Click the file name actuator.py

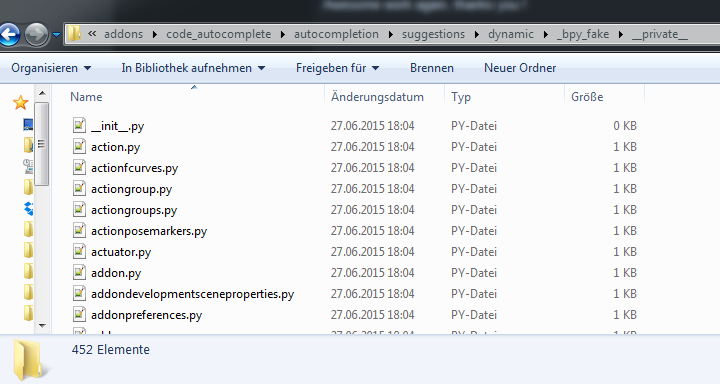click(x=121, y=252)
